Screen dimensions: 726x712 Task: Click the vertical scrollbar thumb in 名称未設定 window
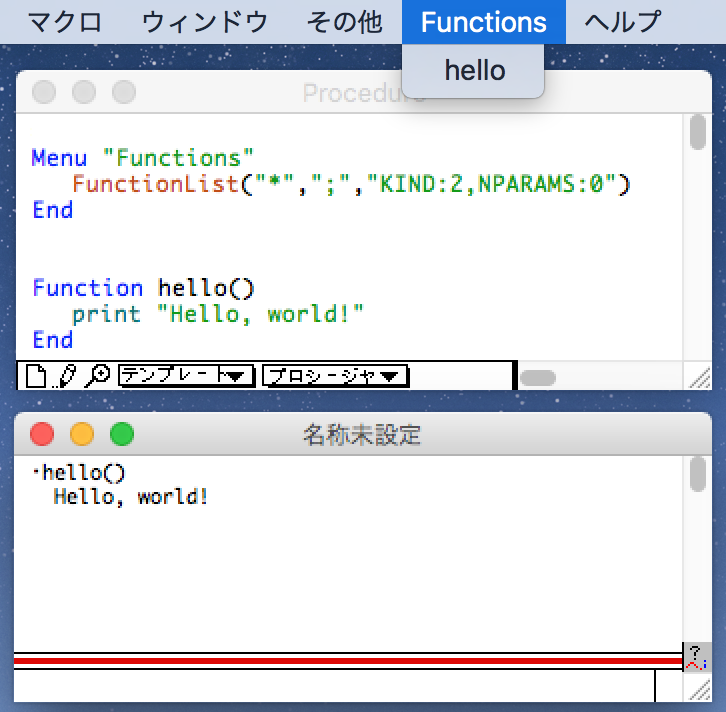tap(697, 474)
